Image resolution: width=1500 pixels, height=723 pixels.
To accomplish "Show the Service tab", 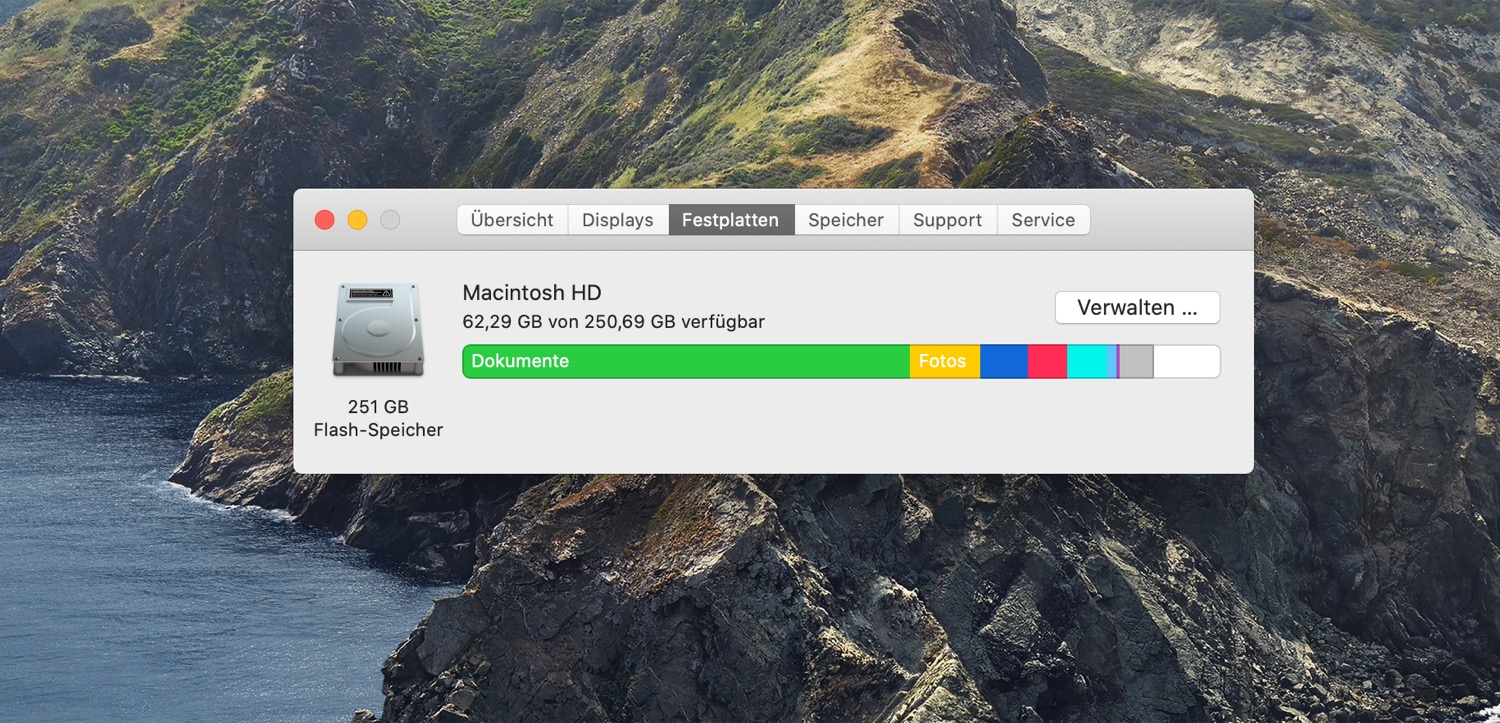I will 1043,220.
